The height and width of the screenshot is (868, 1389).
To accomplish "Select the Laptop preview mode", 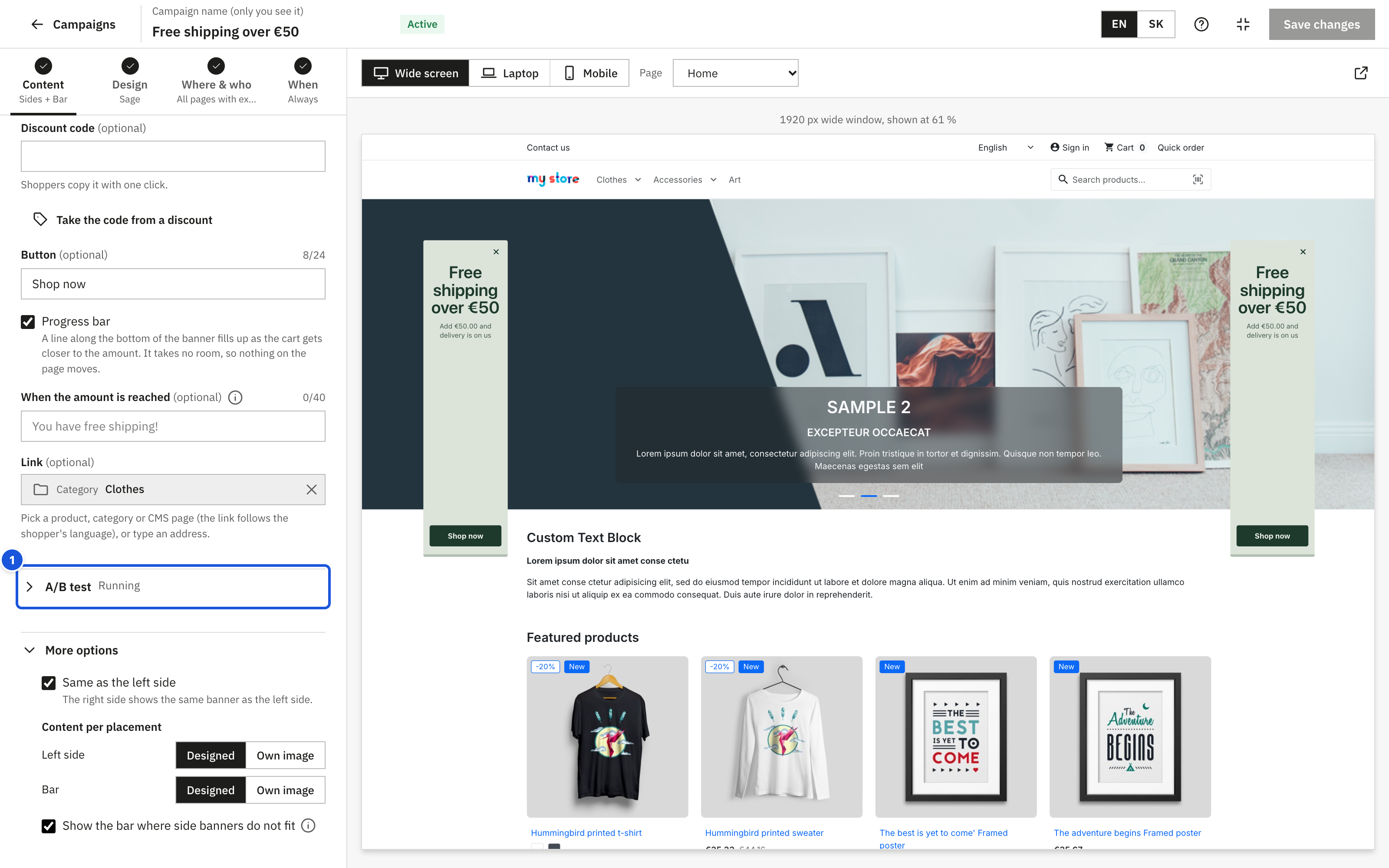I will [x=510, y=73].
